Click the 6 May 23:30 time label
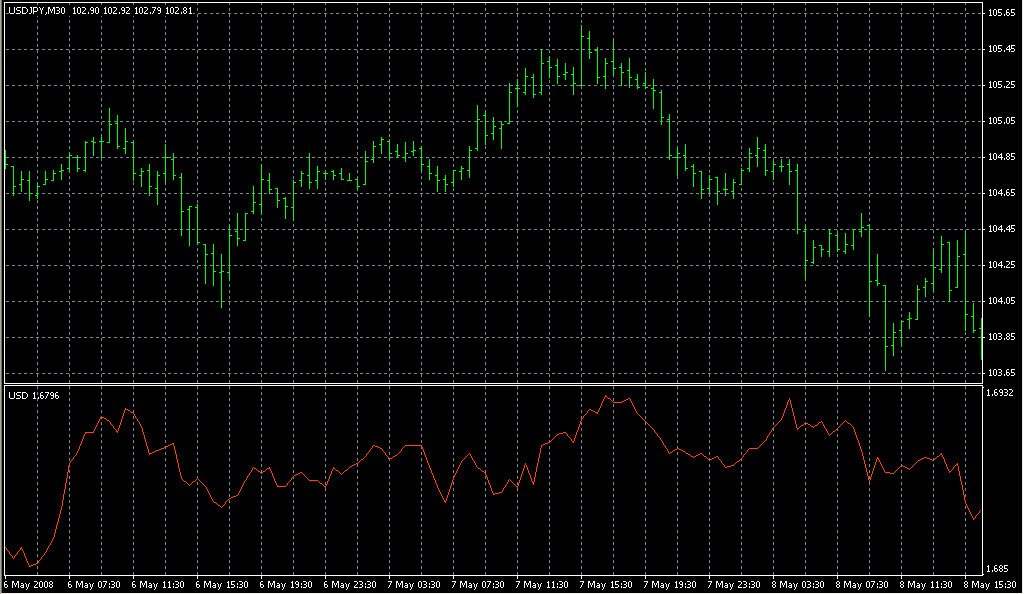Viewport: 1024px width, 594px height. 353,584
